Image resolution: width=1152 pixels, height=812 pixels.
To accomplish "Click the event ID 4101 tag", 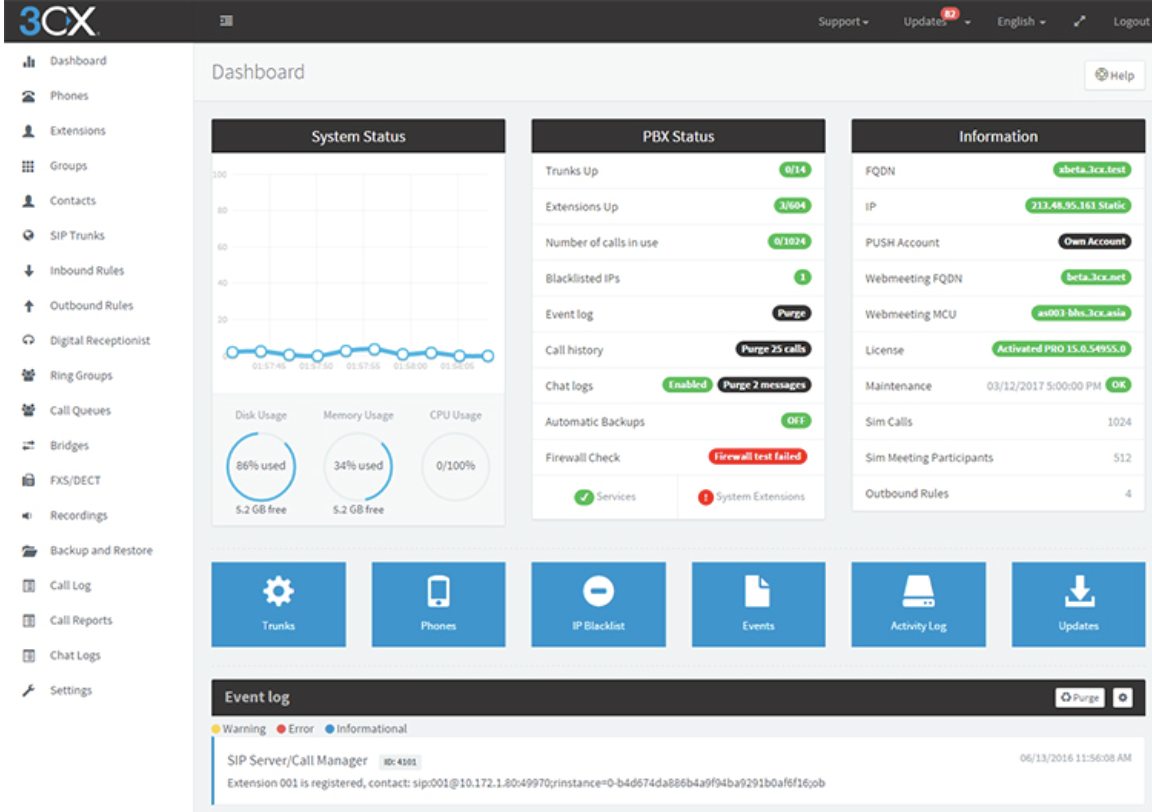I will (x=400, y=762).
